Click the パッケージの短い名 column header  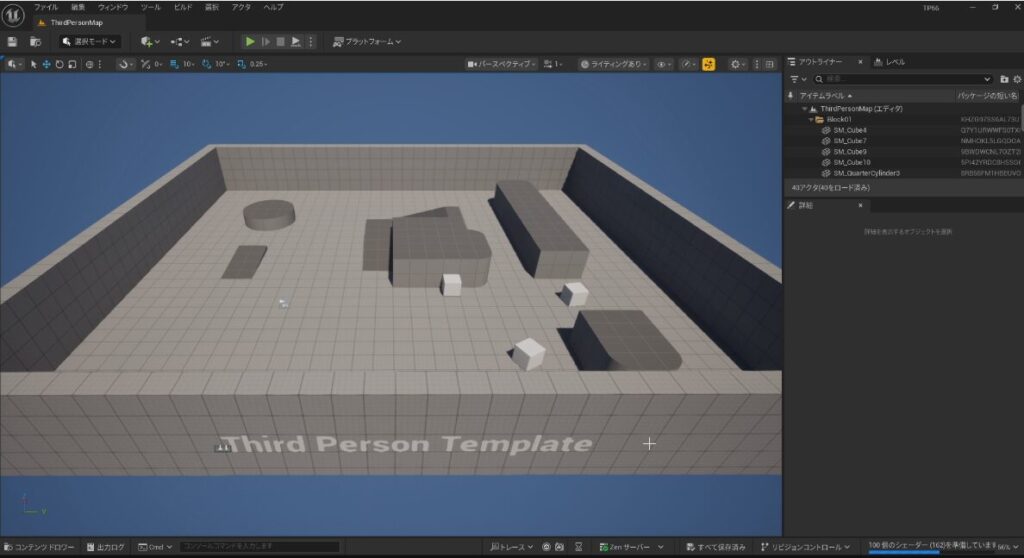987,95
